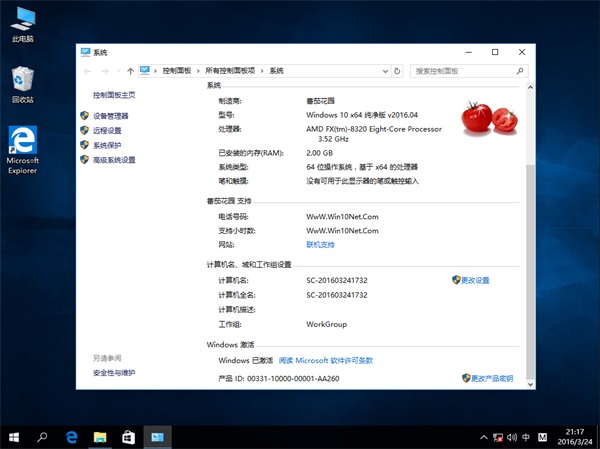Viewport: 600px width, 449px height.
Task: Click the tomato OEM logo
Action: coord(489,118)
